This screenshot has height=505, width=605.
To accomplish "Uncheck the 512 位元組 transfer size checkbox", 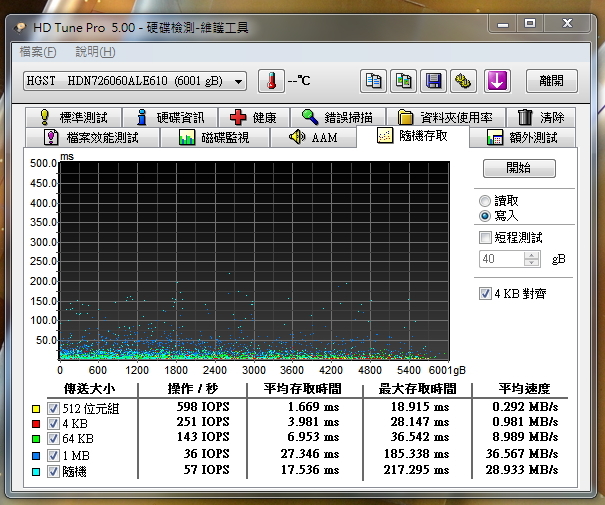I will tap(53, 408).
